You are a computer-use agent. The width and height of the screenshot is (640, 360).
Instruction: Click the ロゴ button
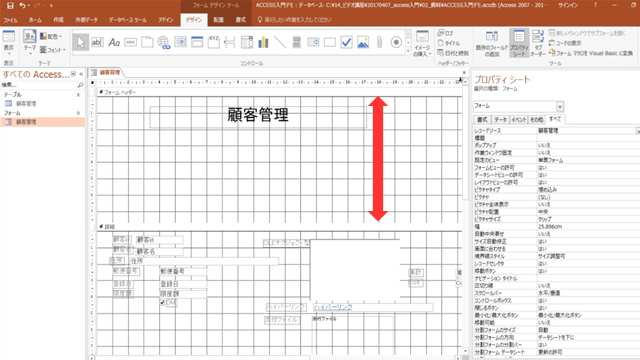(x=445, y=33)
